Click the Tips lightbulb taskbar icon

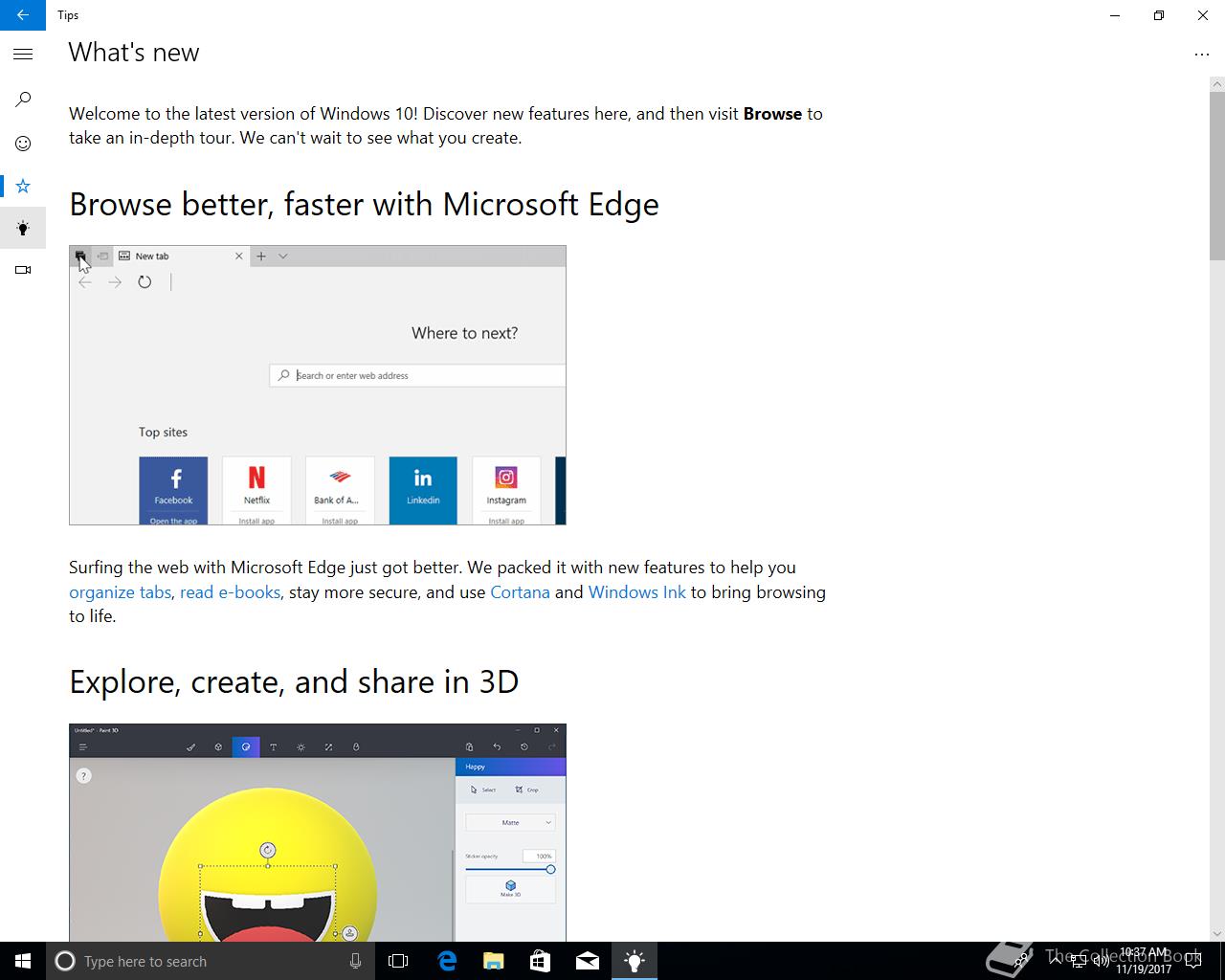(635, 961)
